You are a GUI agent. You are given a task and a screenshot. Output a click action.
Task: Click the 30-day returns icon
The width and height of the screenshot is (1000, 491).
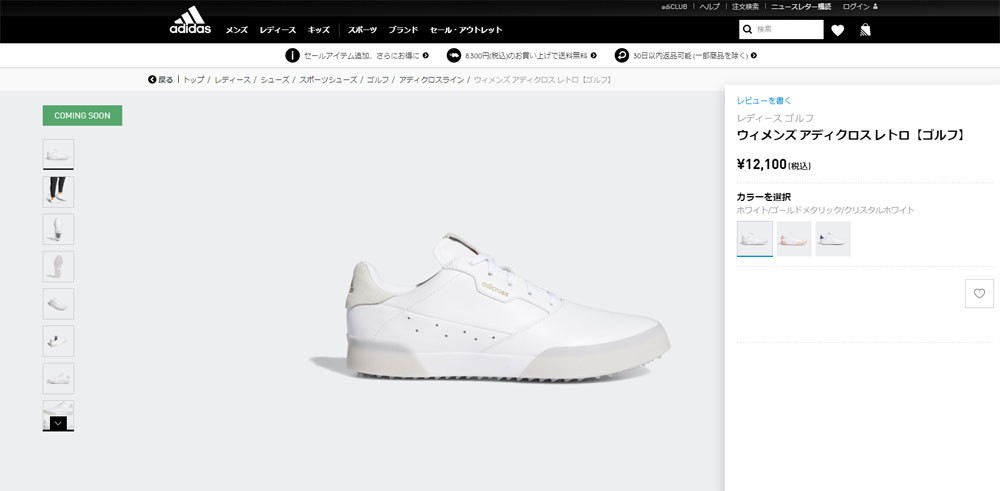(622, 55)
